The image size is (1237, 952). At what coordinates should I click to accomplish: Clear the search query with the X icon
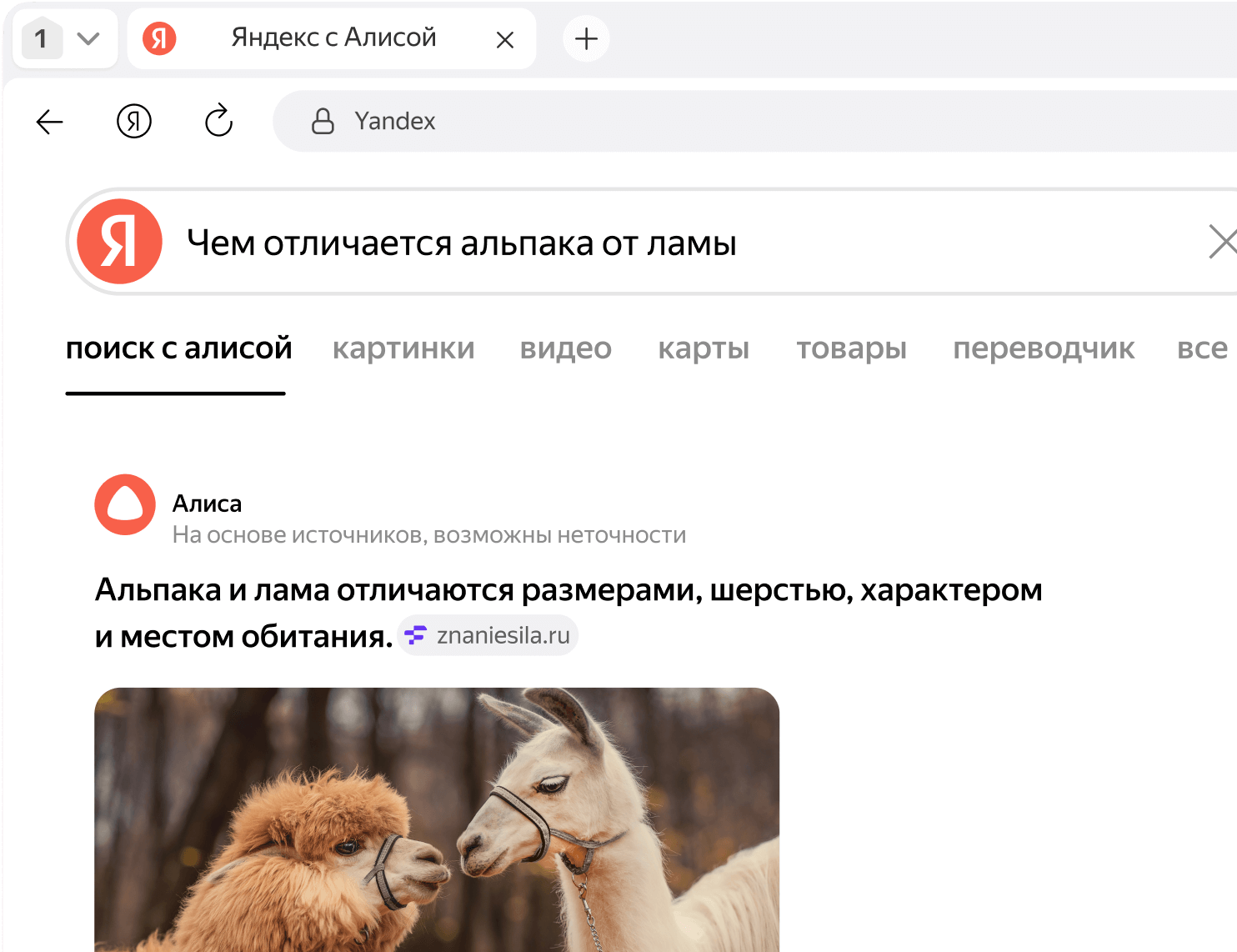(1224, 243)
